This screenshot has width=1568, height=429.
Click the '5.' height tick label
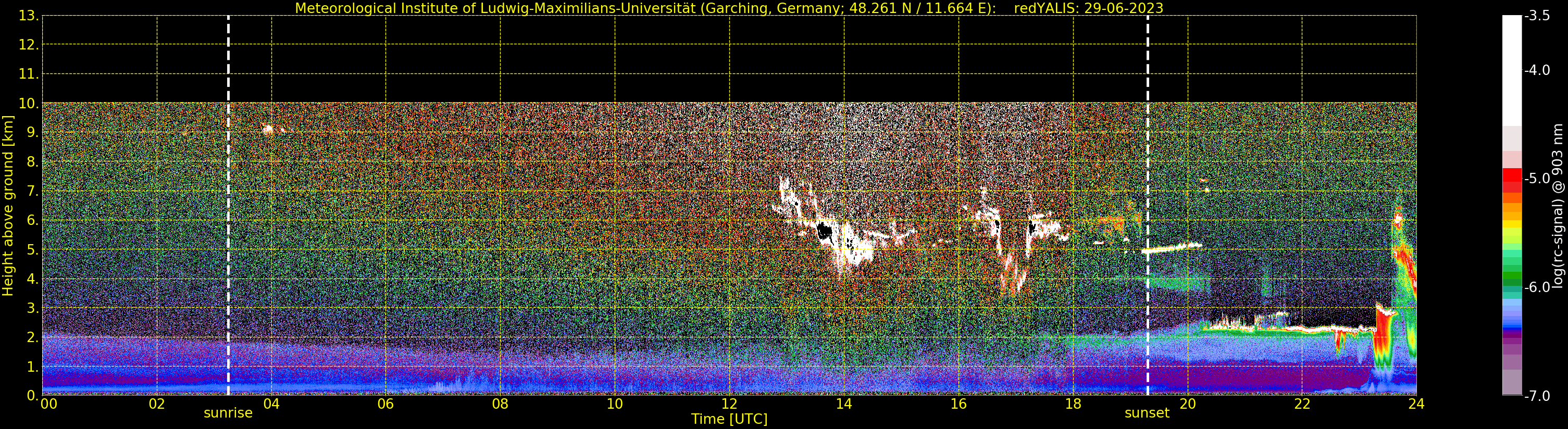(x=32, y=249)
